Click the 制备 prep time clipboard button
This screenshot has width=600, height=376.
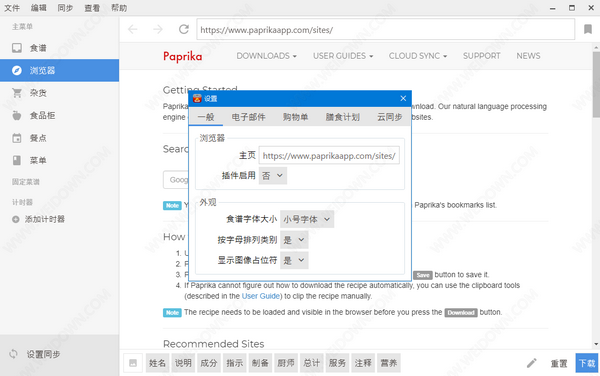tap(260, 363)
